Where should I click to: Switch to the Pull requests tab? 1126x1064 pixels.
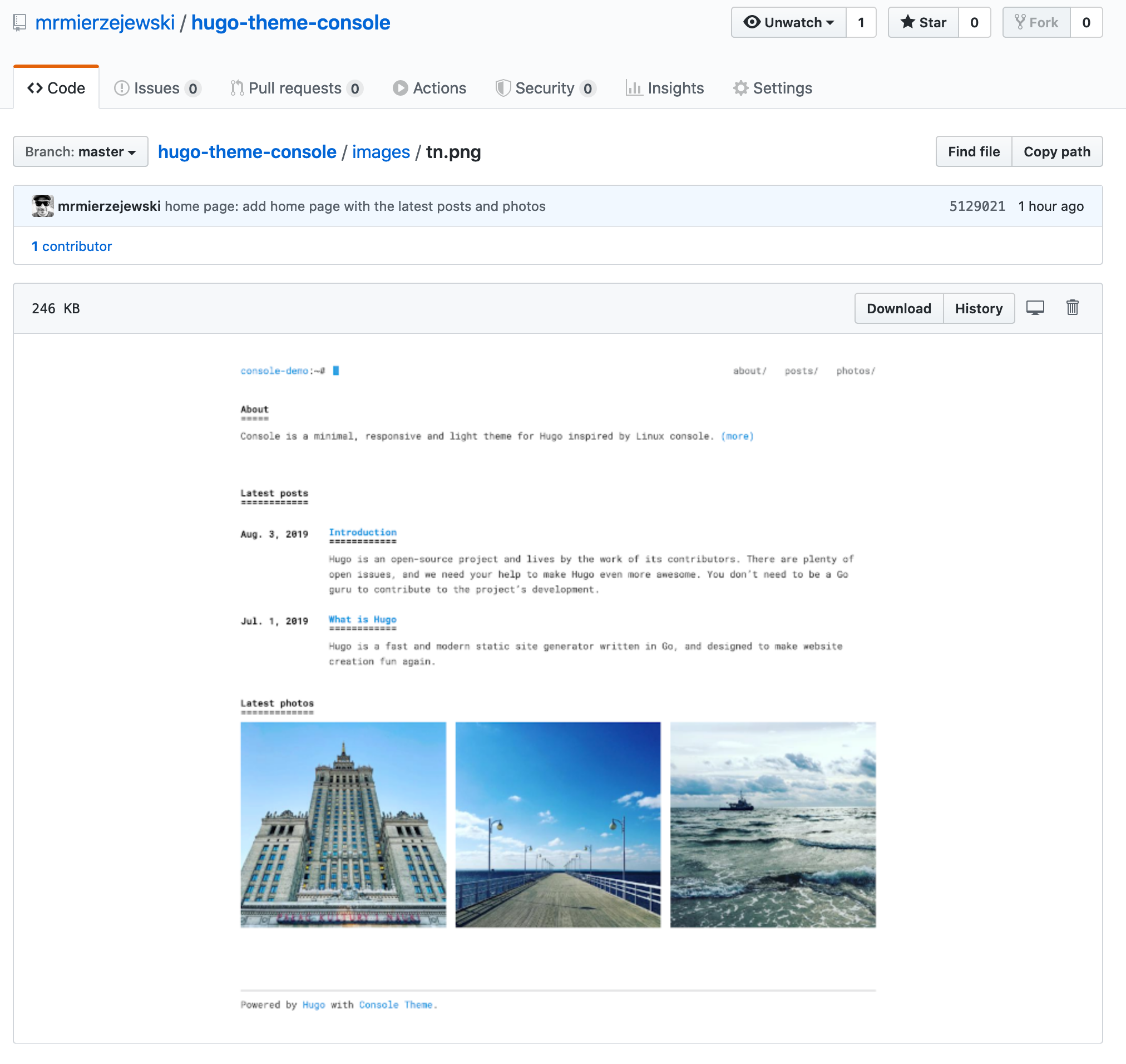(x=295, y=88)
